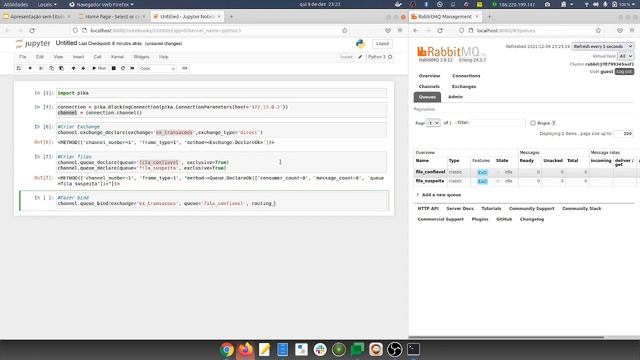Run the current cell

[99, 69]
